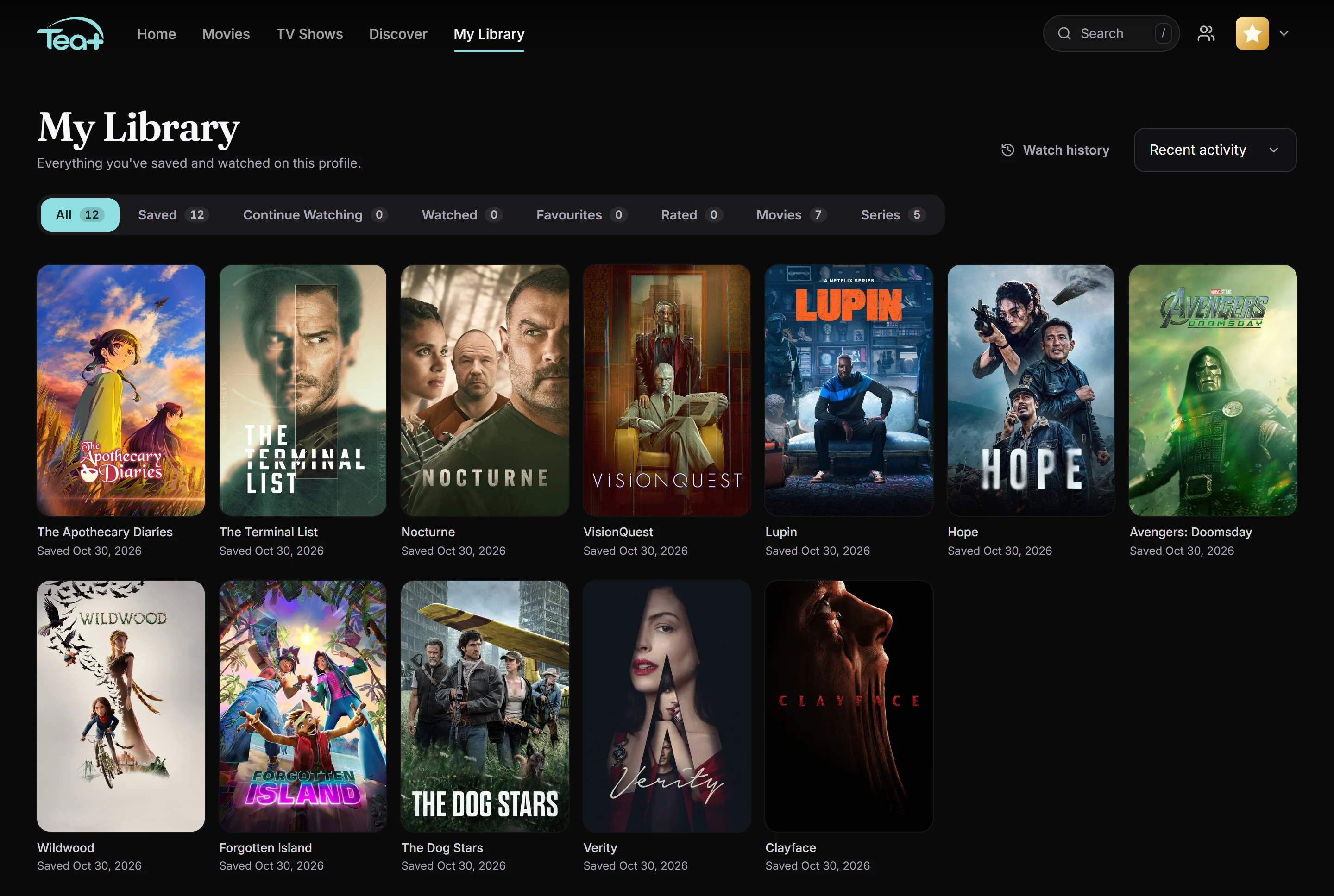Open The Apothecary Diaries poster
This screenshot has height=896, width=1334.
click(120, 390)
